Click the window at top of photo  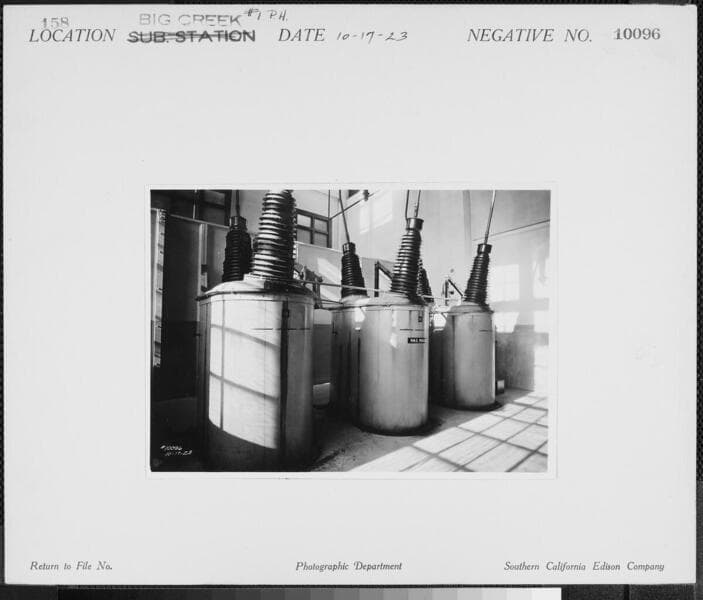tap(312, 228)
